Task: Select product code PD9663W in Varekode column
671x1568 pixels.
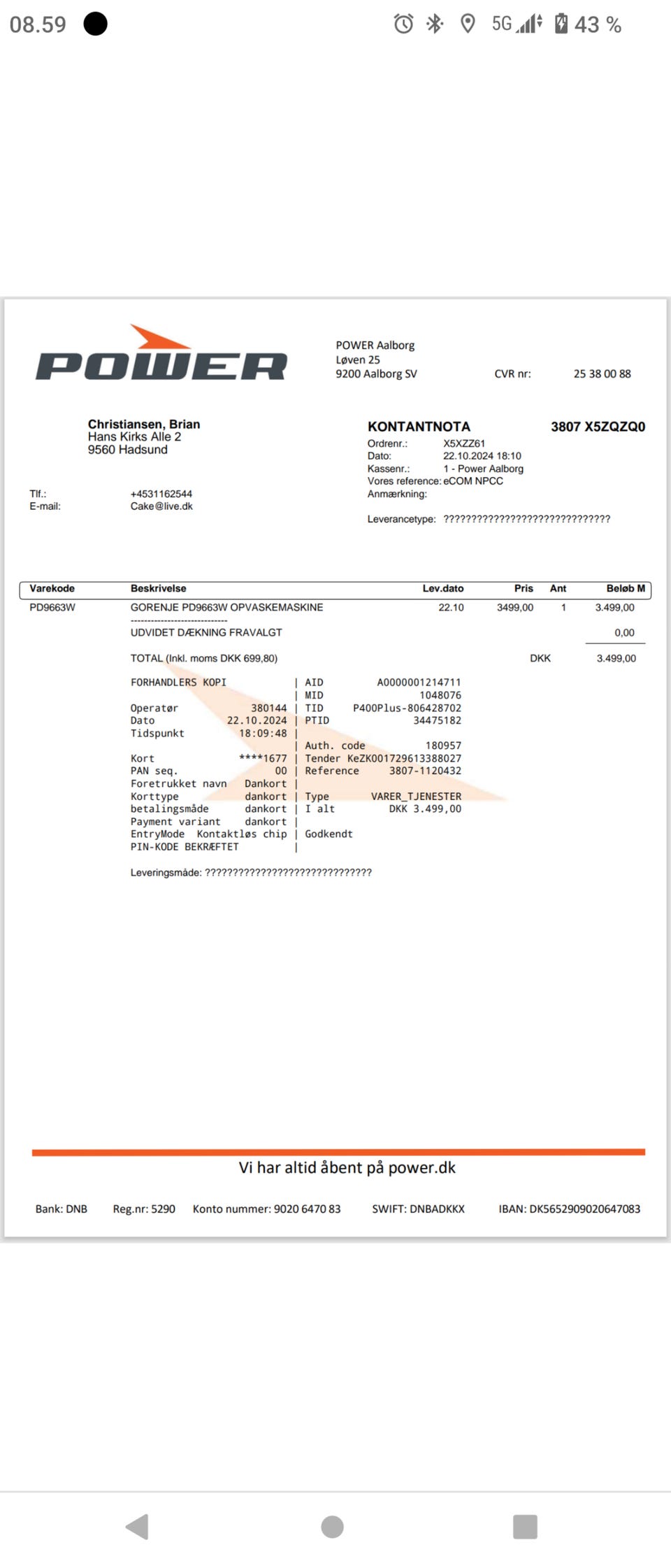Action: point(52,608)
